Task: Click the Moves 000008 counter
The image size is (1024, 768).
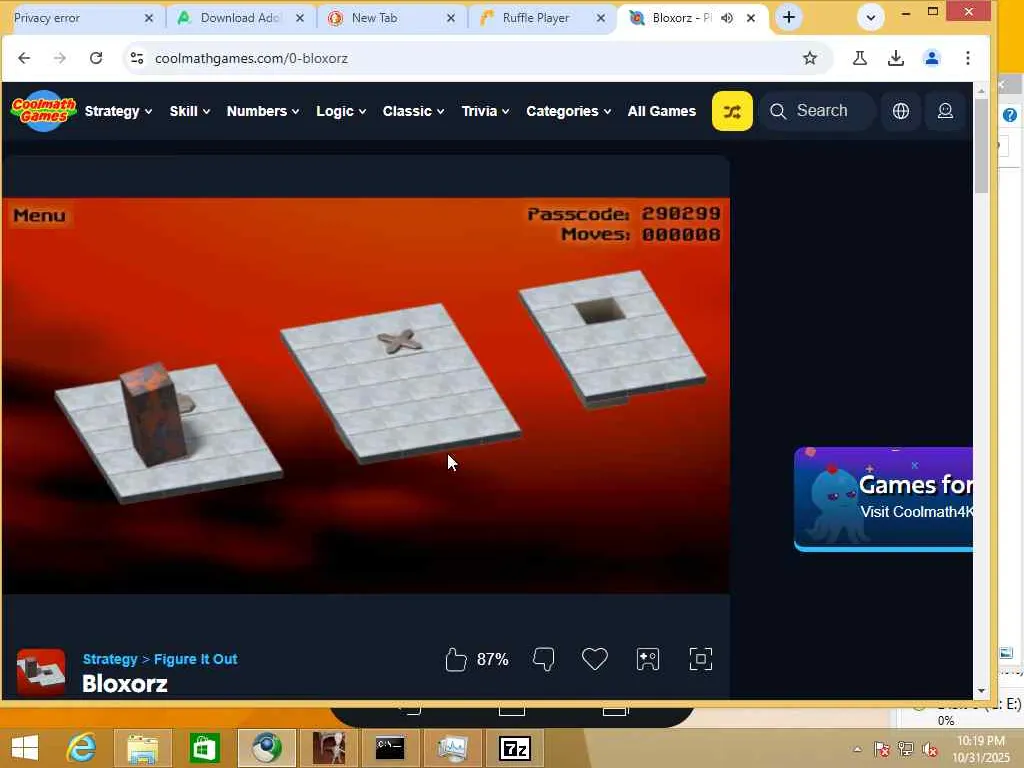Action: tap(641, 234)
